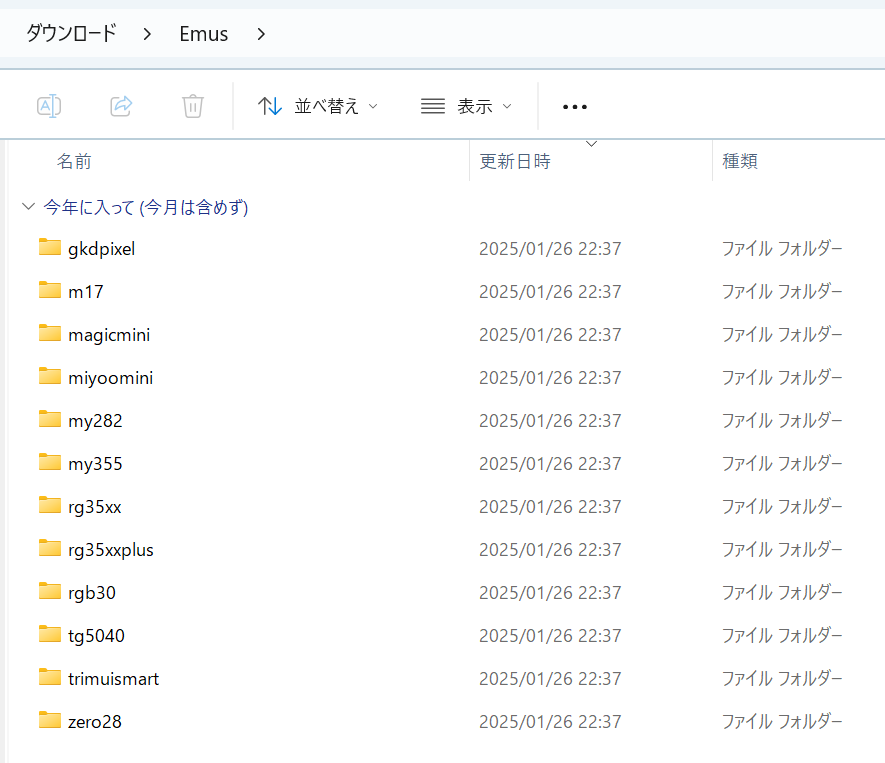Select the rgb30 folder icon

[50, 591]
